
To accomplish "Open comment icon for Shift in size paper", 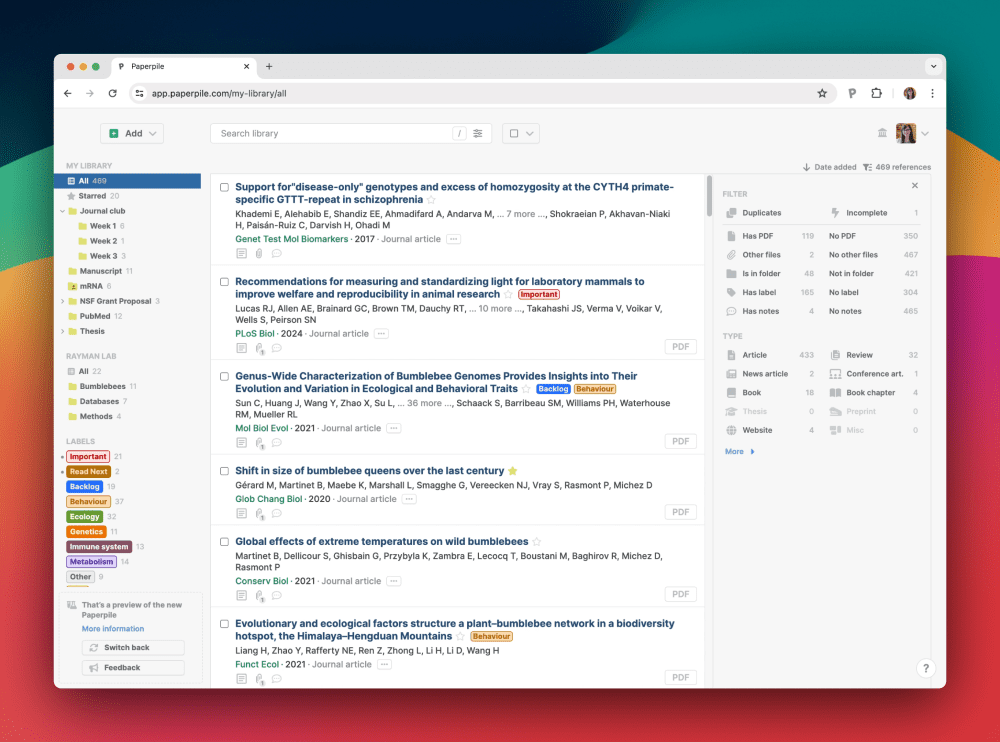I will (276, 514).
